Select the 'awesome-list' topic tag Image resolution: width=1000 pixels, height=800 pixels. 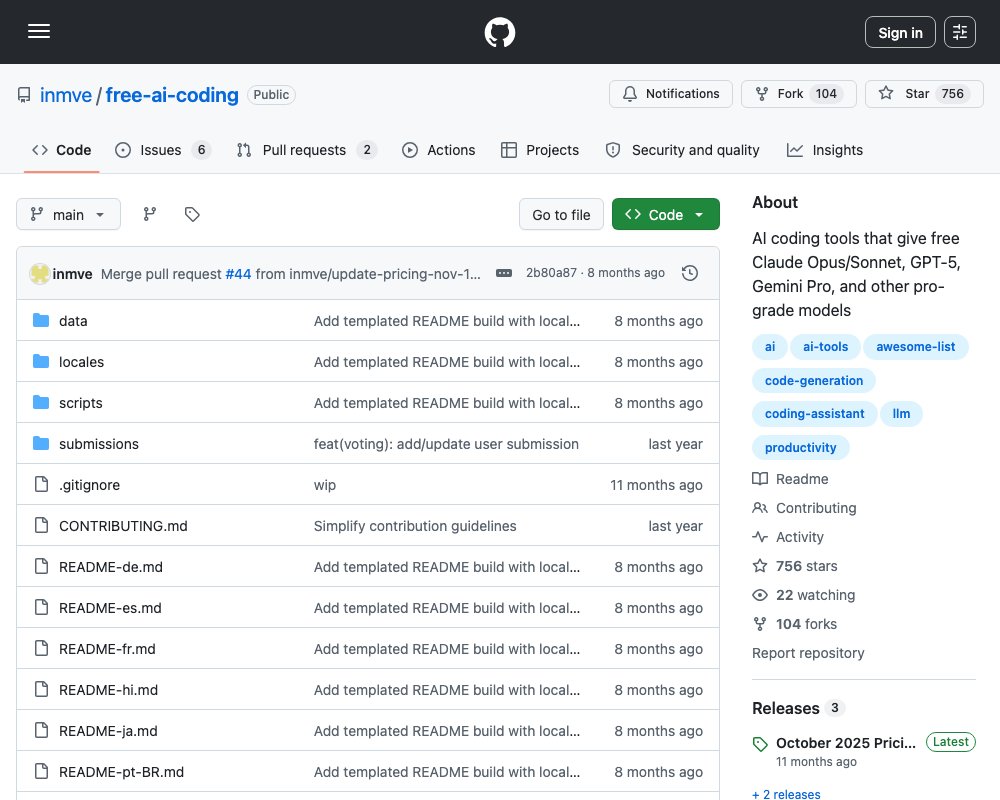pyautogui.click(x=915, y=346)
